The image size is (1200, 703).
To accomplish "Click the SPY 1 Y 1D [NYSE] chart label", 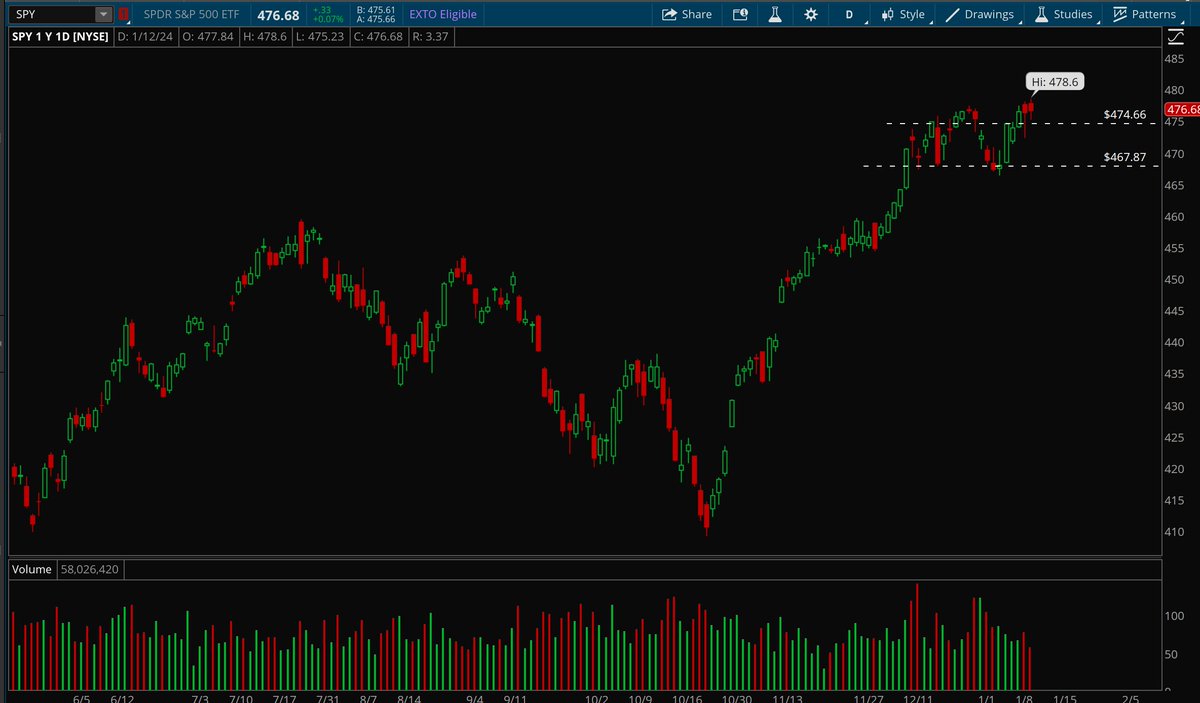I will [62, 38].
